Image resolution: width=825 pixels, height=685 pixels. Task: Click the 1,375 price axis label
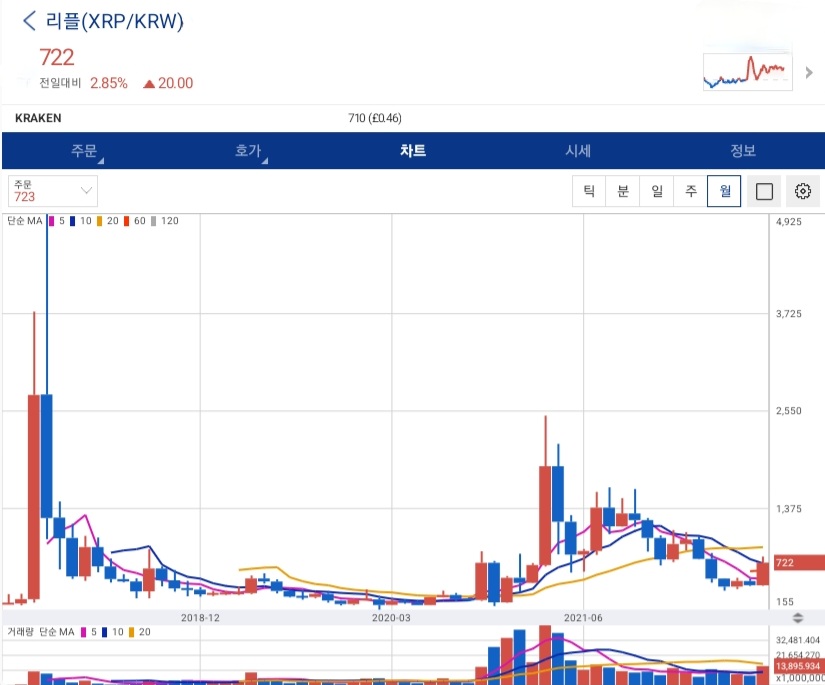789,509
